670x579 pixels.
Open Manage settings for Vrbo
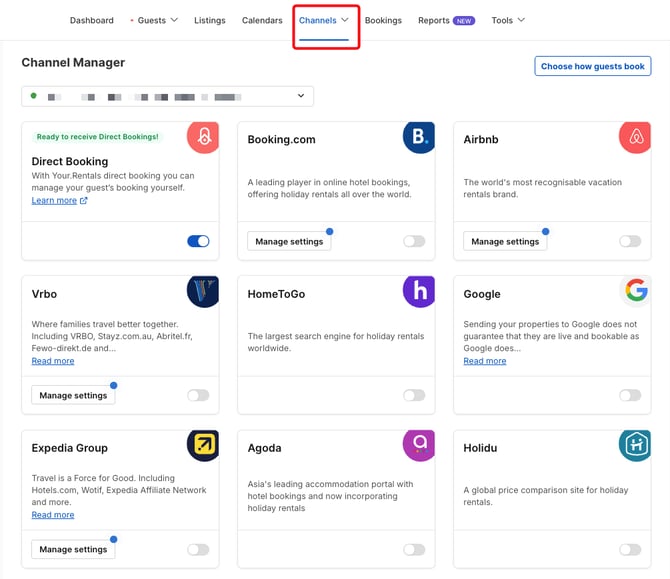[x=73, y=395]
